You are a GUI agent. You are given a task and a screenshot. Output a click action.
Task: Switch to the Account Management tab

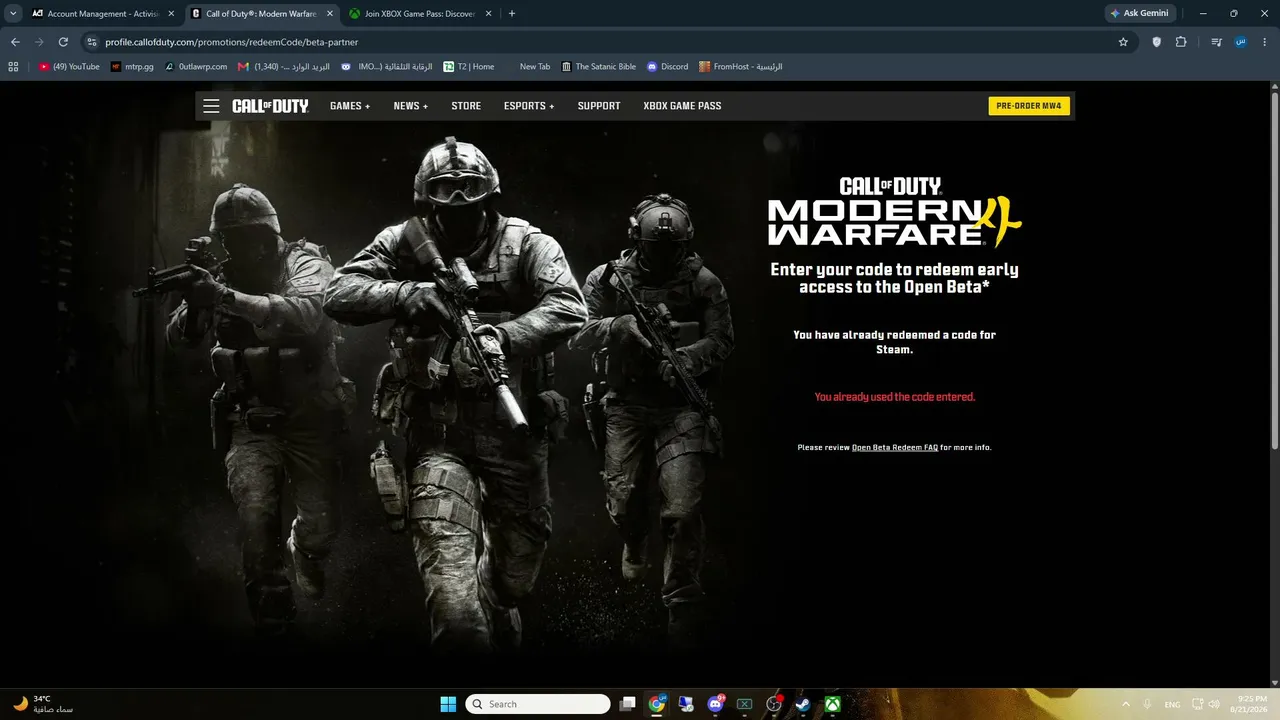tap(103, 14)
